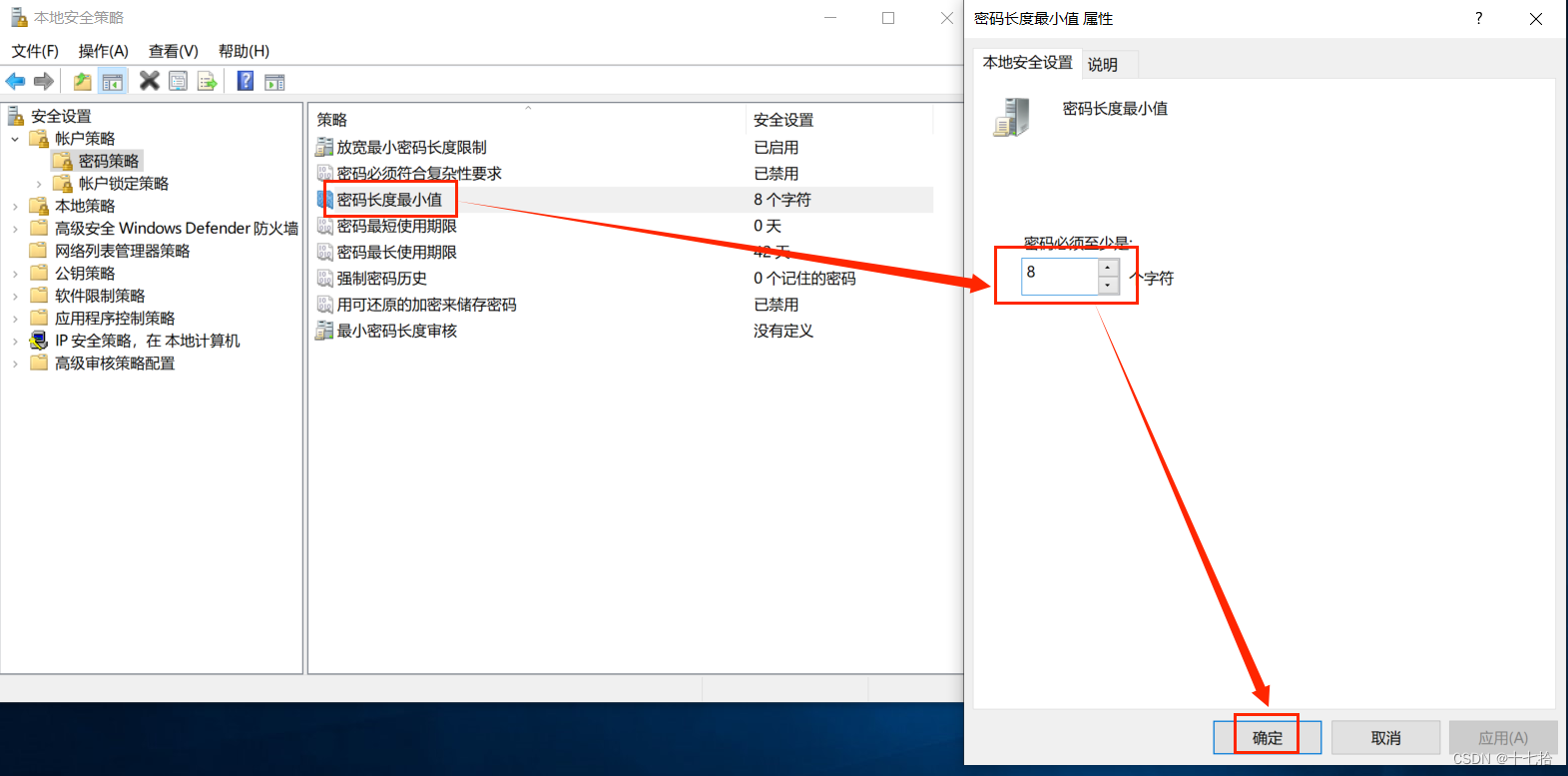Screen dimensions: 1568x776
Task: Click the Back arrow toolbar icon
Action: pos(15,82)
